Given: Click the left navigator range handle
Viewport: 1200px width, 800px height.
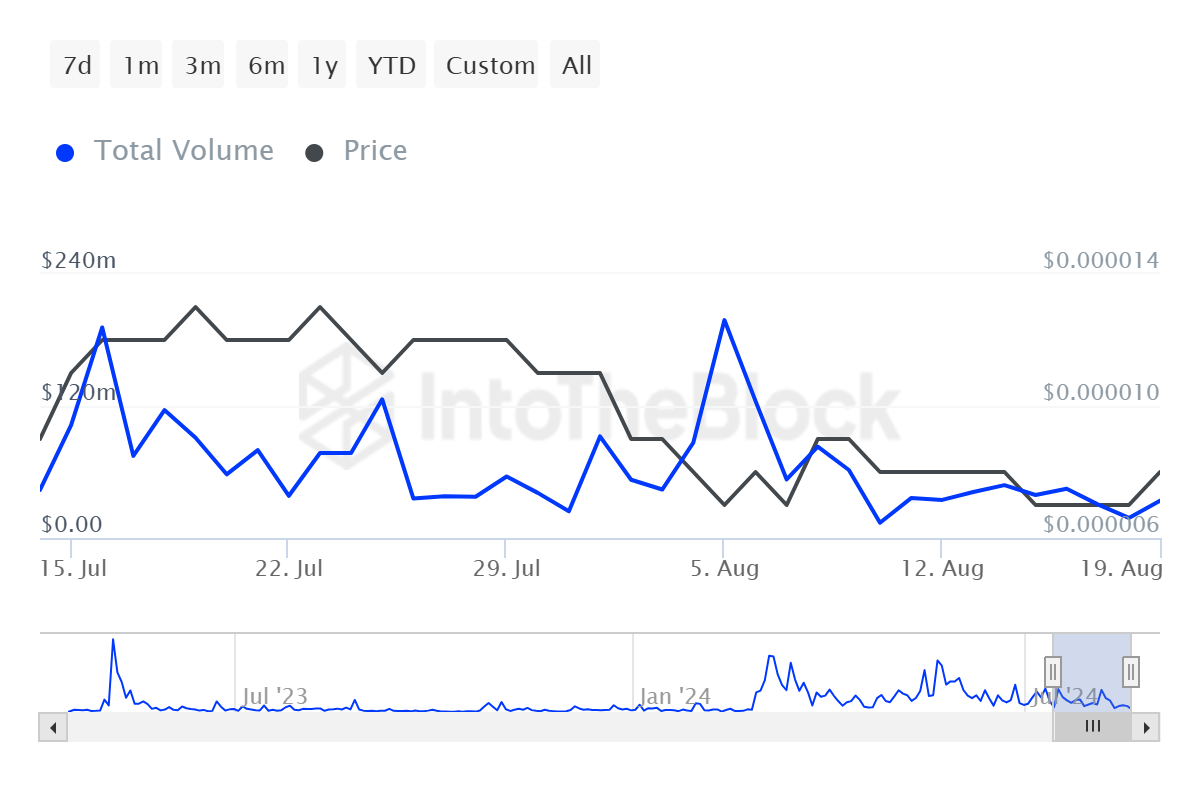Looking at the screenshot, I should 1053,669.
